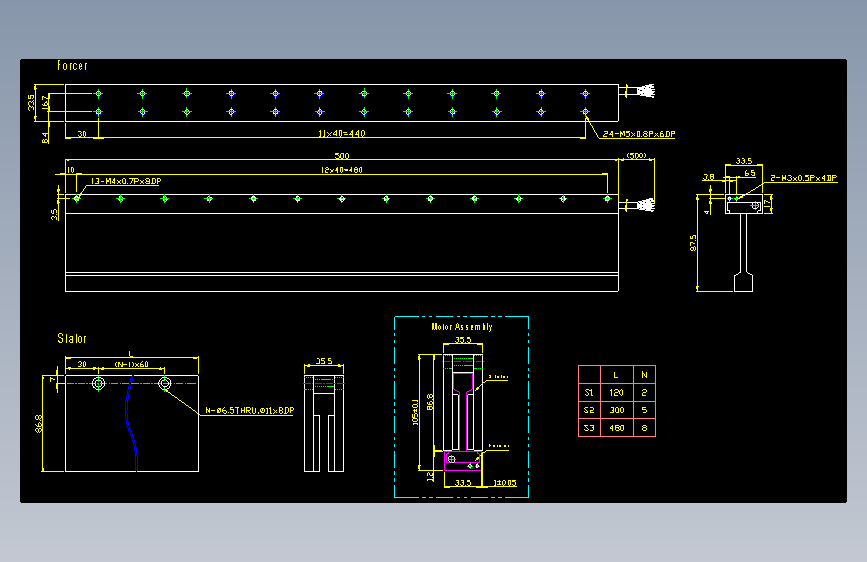Click the "300" table cell
The height and width of the screenshot is (562, 867).
[x=617, y=410]
